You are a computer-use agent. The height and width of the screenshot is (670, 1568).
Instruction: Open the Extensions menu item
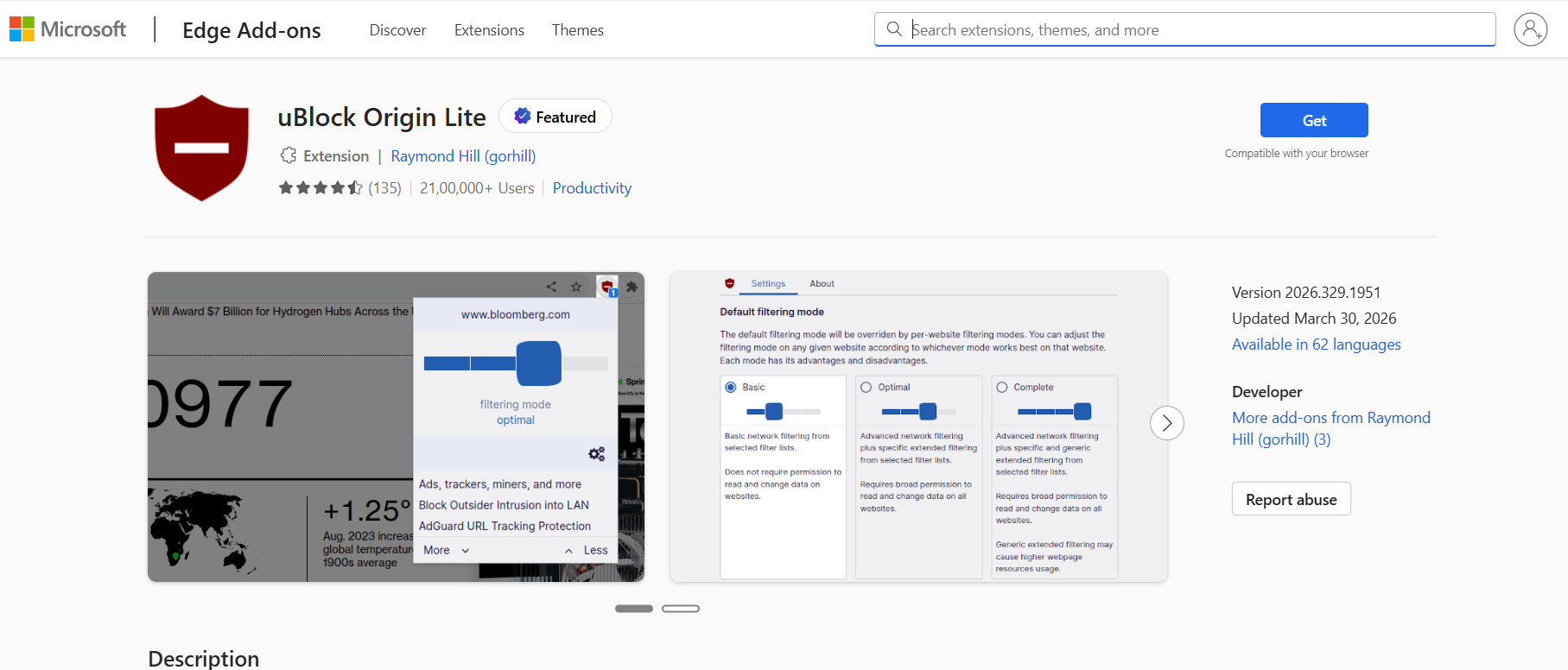[489, 29]
